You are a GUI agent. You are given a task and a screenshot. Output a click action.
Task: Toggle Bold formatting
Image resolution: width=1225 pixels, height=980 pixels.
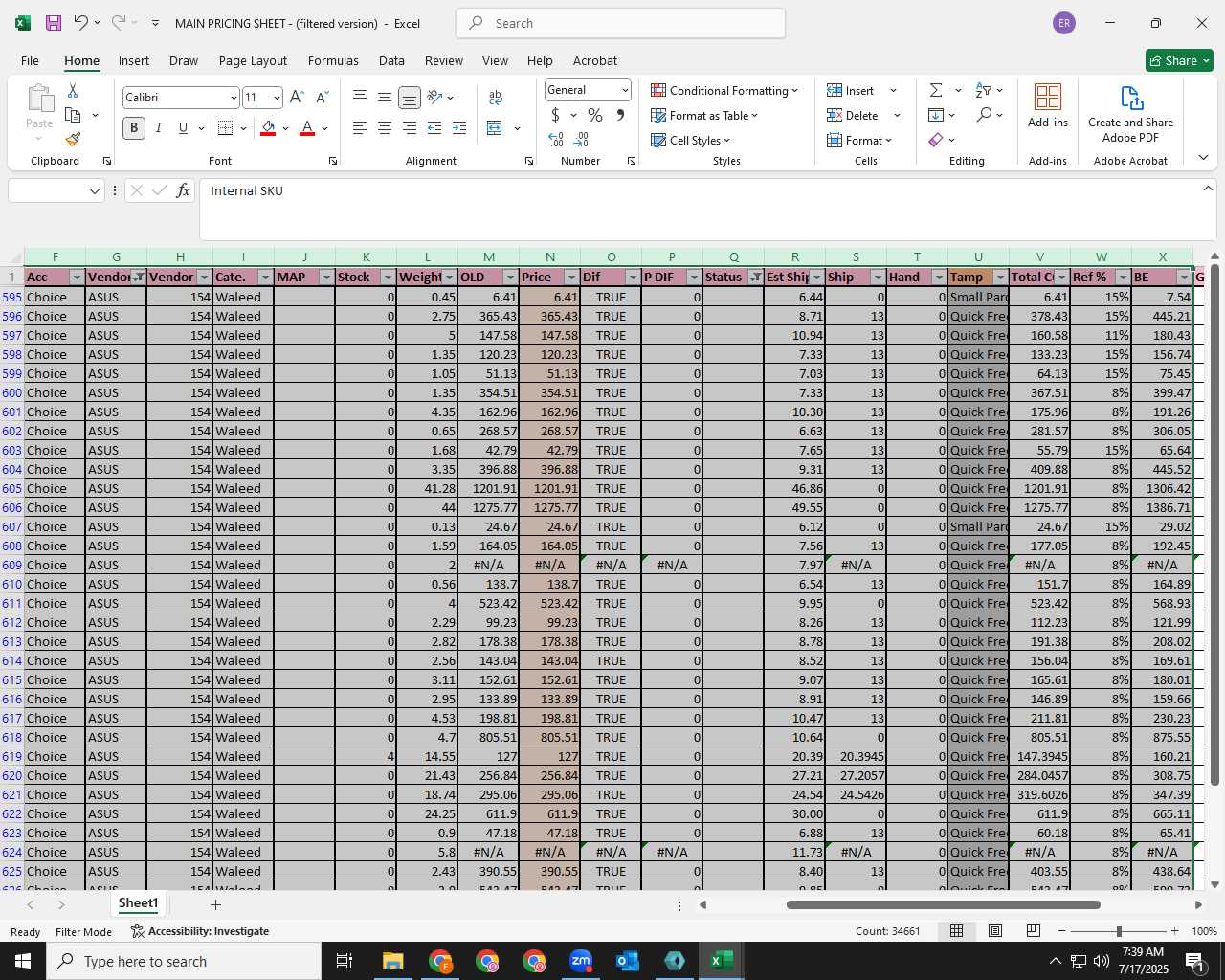[x=134, y=128]
